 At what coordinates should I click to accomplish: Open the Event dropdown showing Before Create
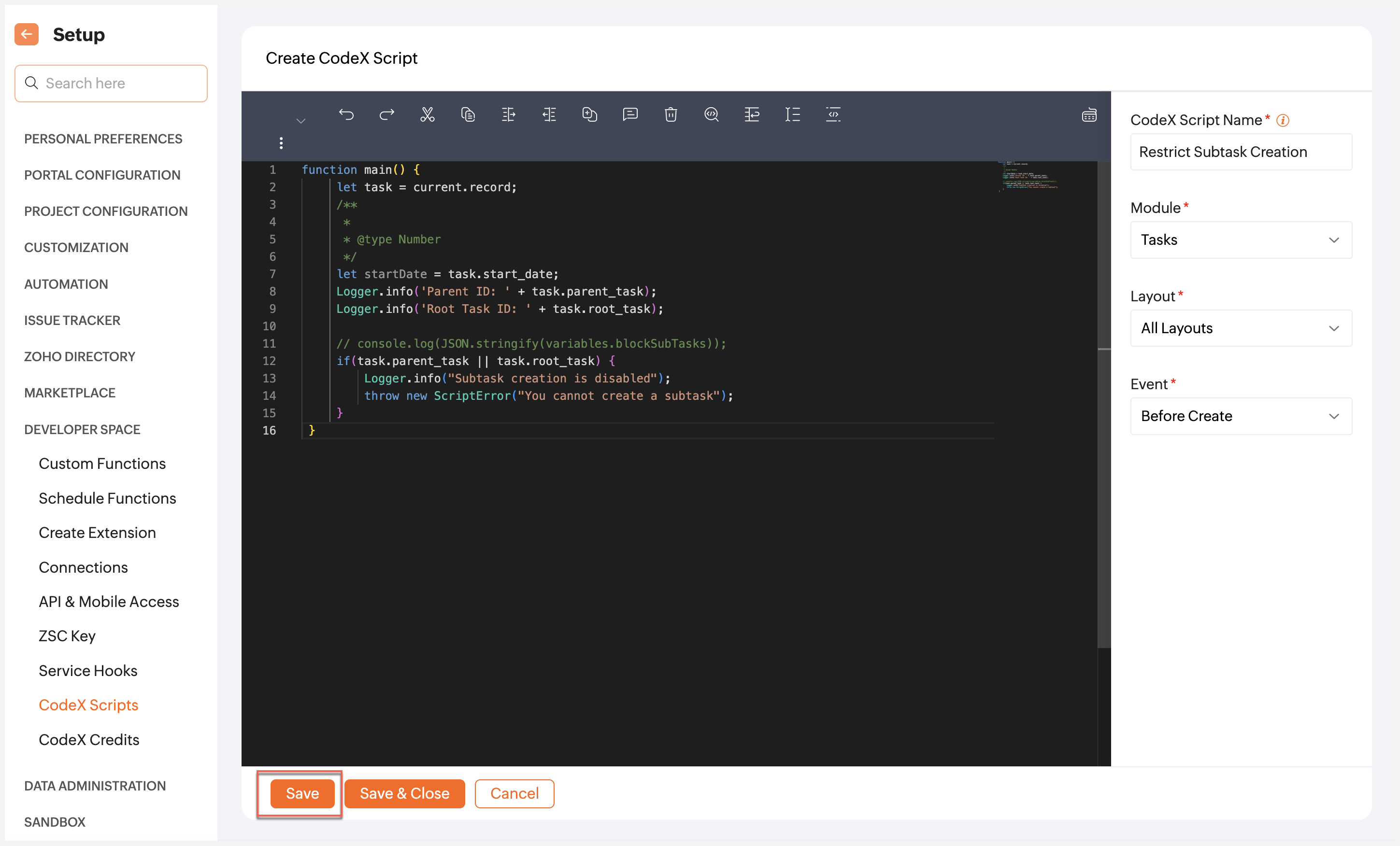1241,416
